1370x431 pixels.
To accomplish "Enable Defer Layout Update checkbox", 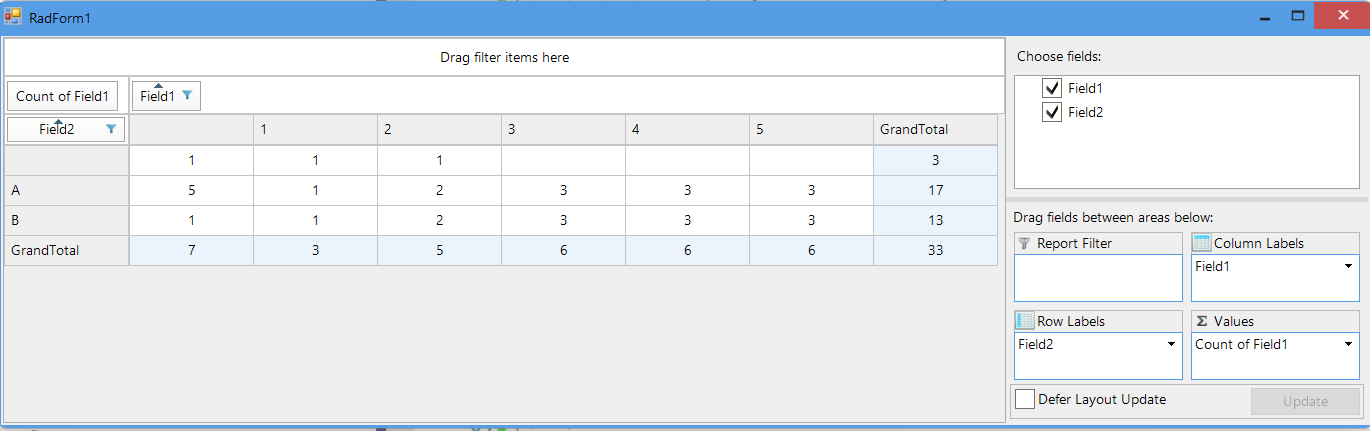I will point(1025,399).
